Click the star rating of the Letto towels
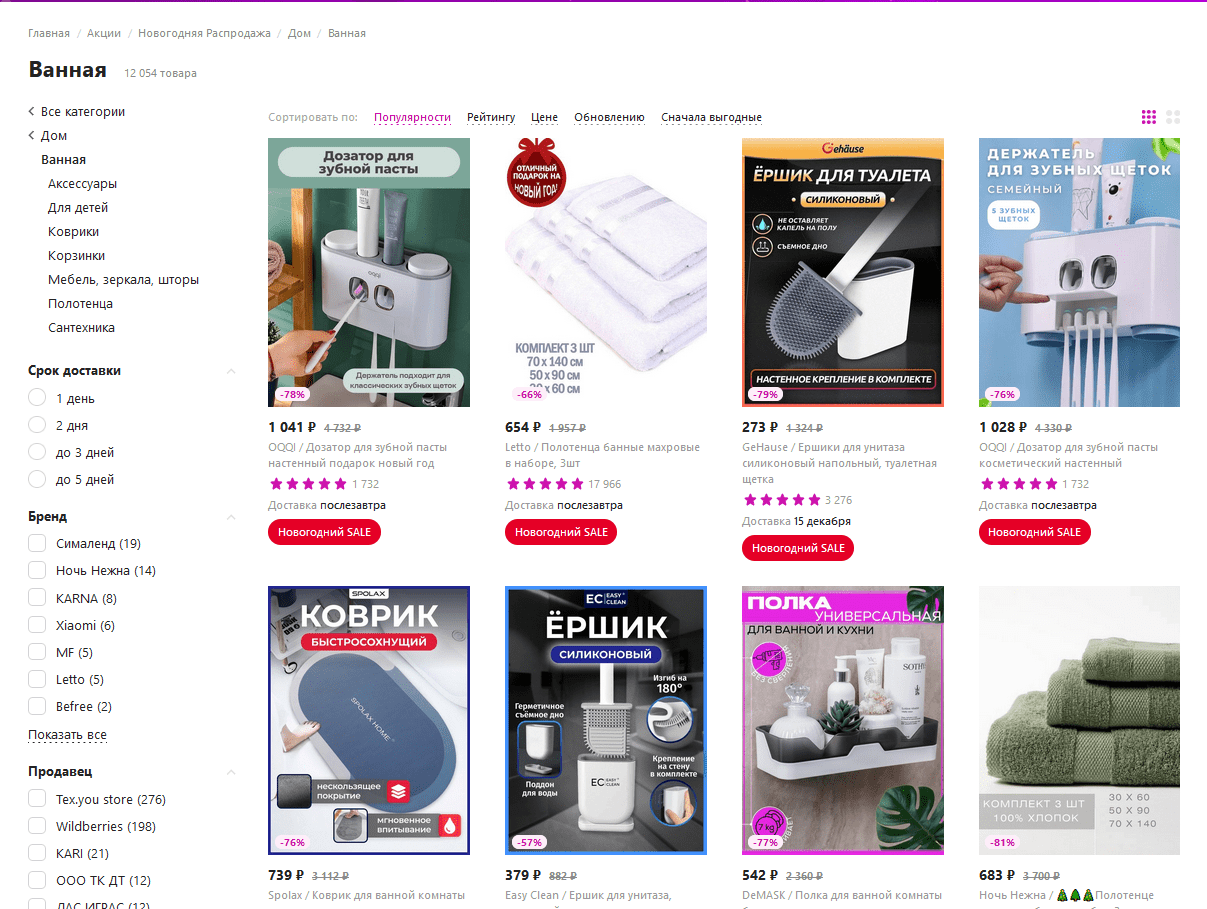Screen dimensions: 1207x909 (544, 484)
